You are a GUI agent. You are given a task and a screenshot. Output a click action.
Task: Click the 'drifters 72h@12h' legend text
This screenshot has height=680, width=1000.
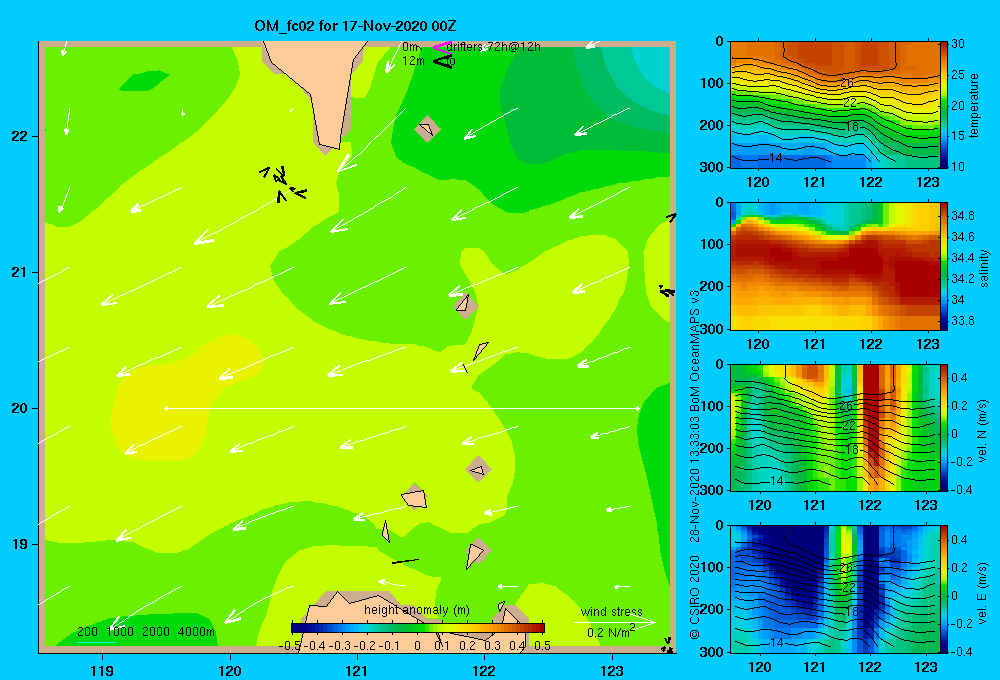pos(494,47)
